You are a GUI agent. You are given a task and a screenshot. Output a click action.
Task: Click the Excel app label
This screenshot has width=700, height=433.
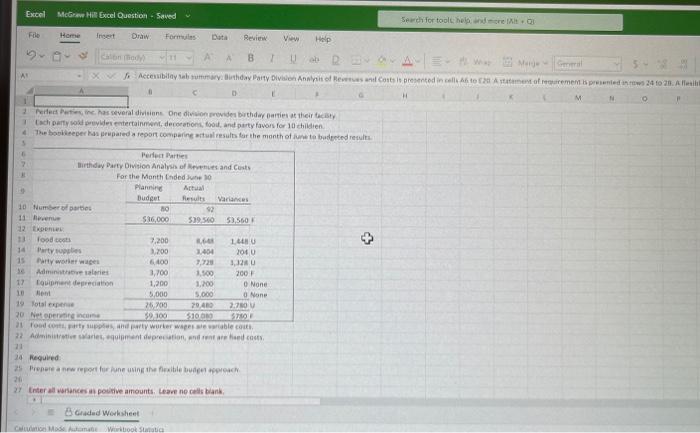coord(35,14)
